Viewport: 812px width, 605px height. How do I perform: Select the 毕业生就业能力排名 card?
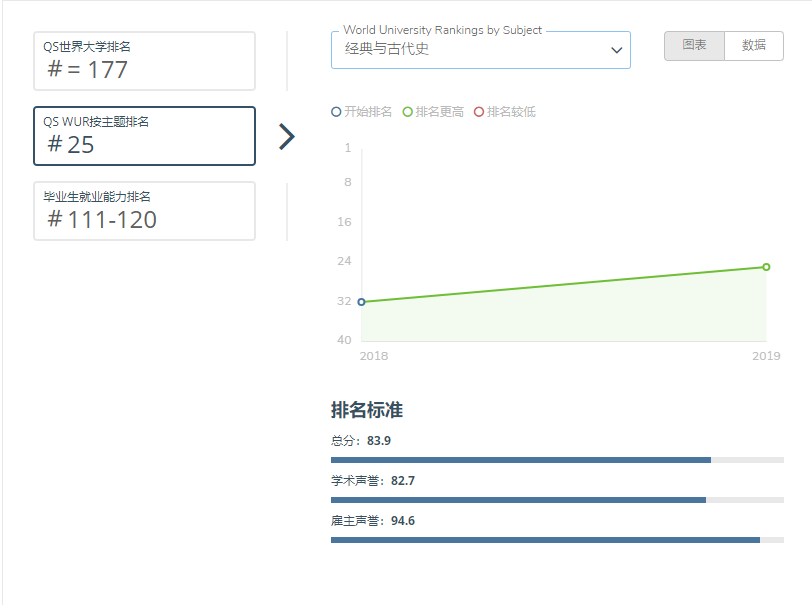144,211
